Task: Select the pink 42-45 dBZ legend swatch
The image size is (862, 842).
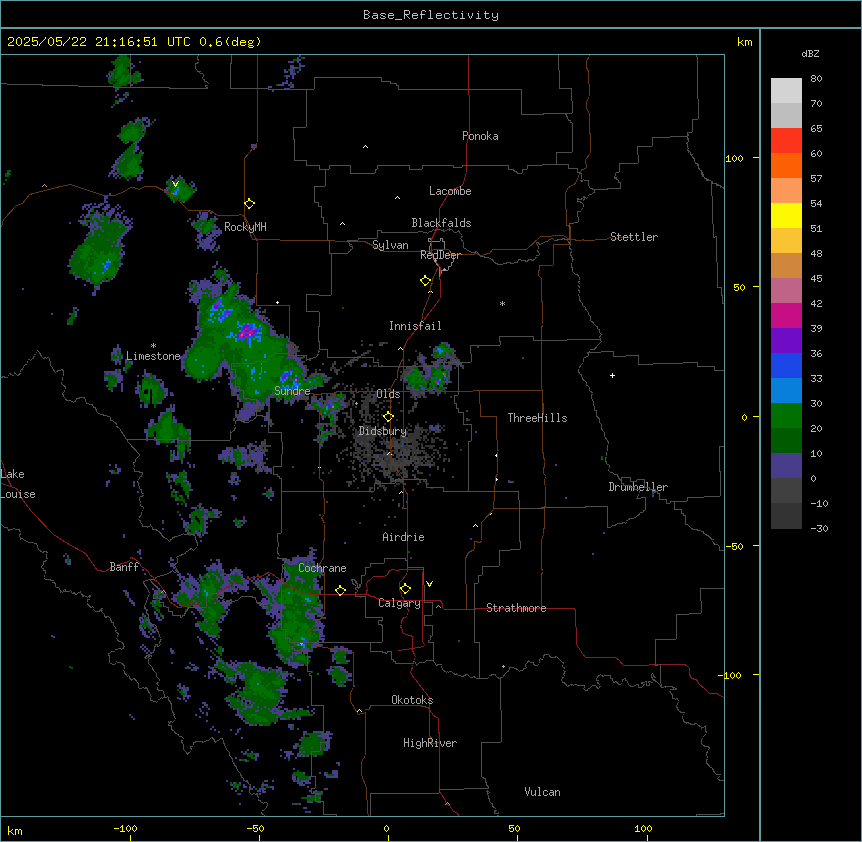Action: tap(786, 291)
